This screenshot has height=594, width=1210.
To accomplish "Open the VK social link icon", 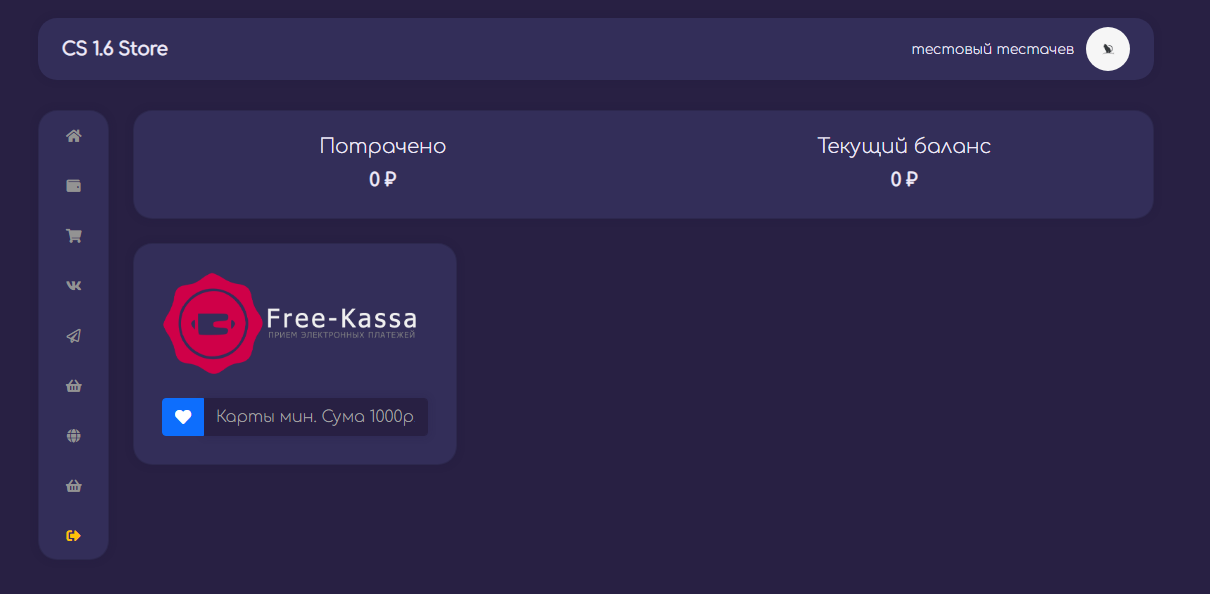I will point(73,286).
